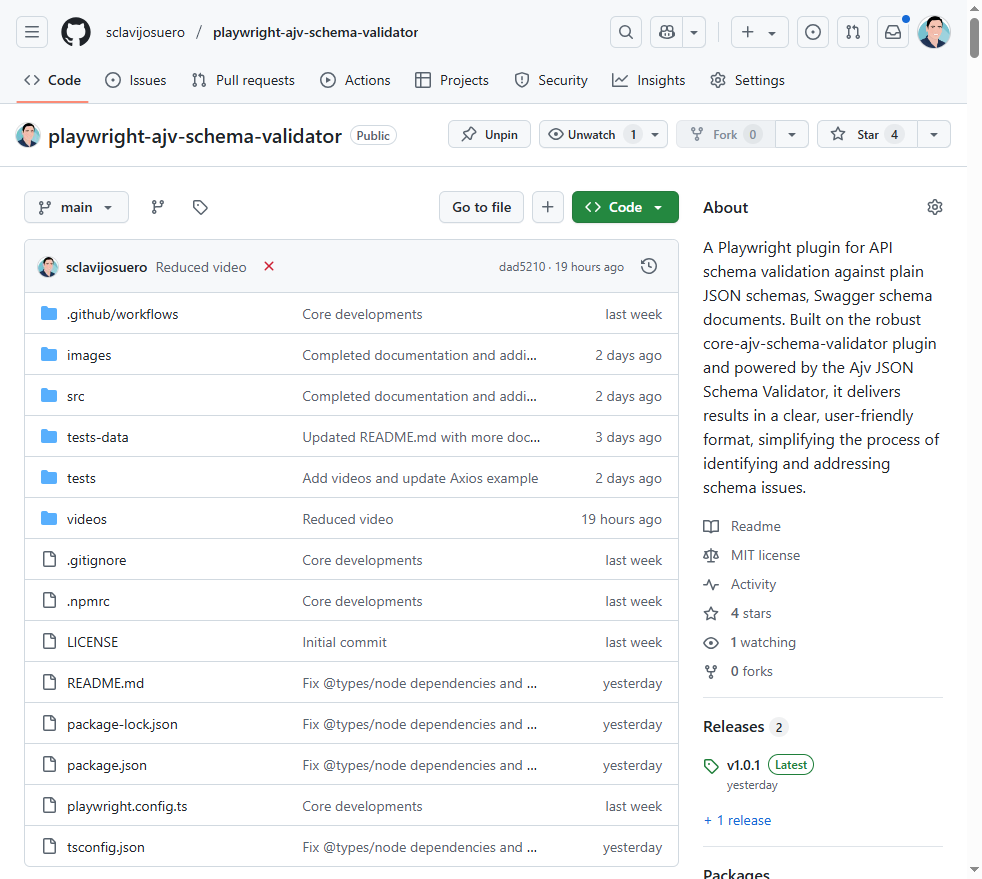This screenshot has height=879, width=982.
Task: Open the Actions tab
Action: (x=355, y=81)
